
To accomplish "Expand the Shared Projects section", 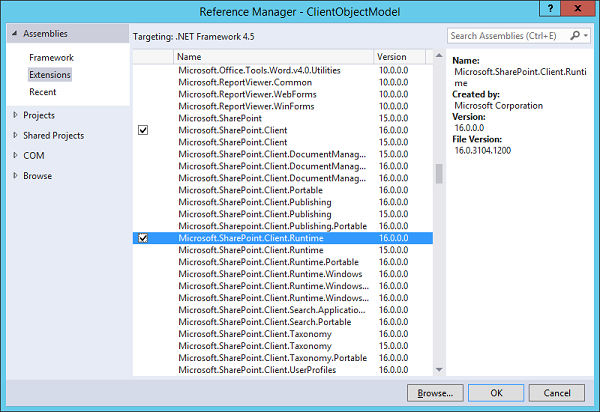I will pyautogui.click(x=15, y=135).
